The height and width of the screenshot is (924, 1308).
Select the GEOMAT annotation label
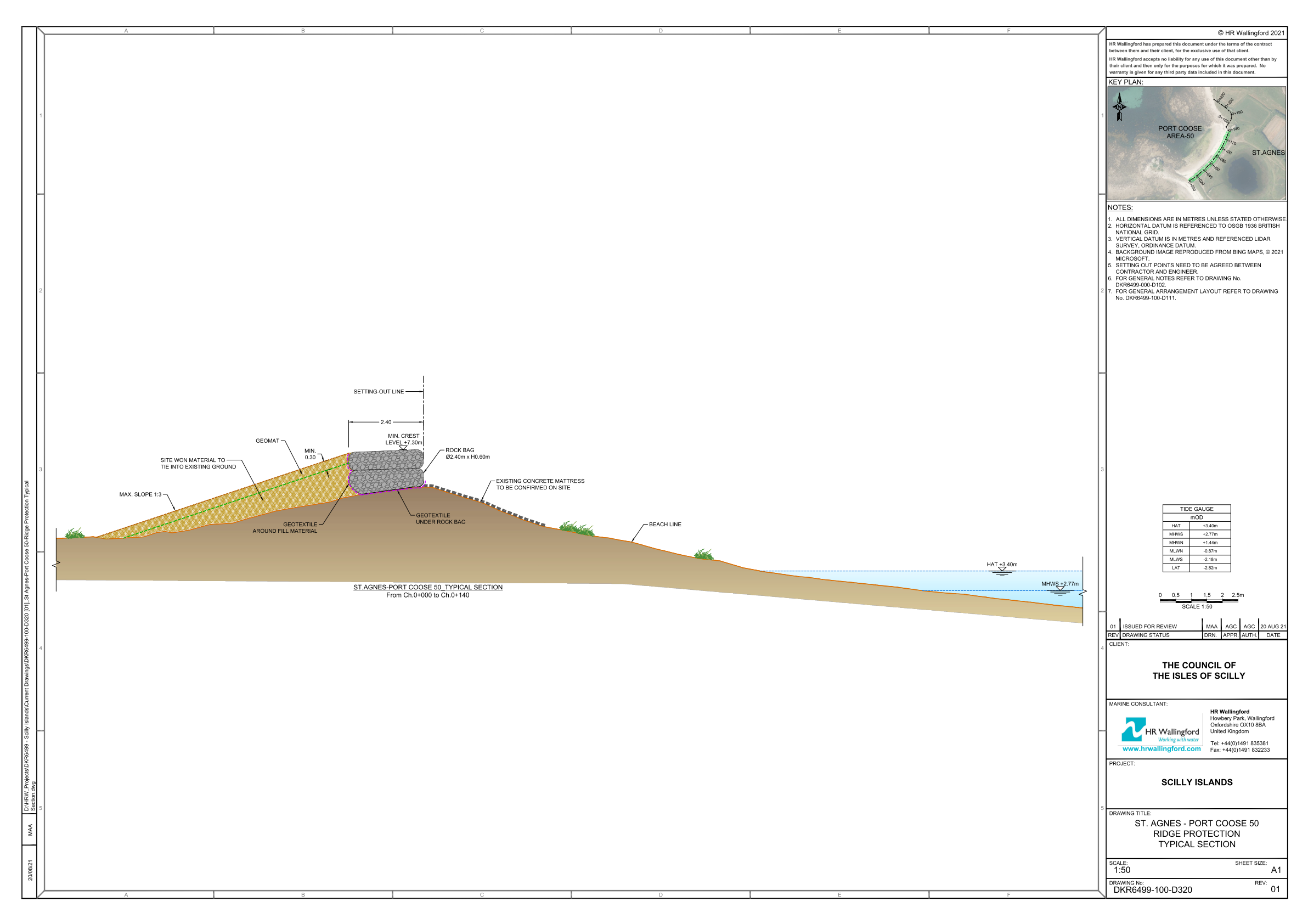point(267,441)
